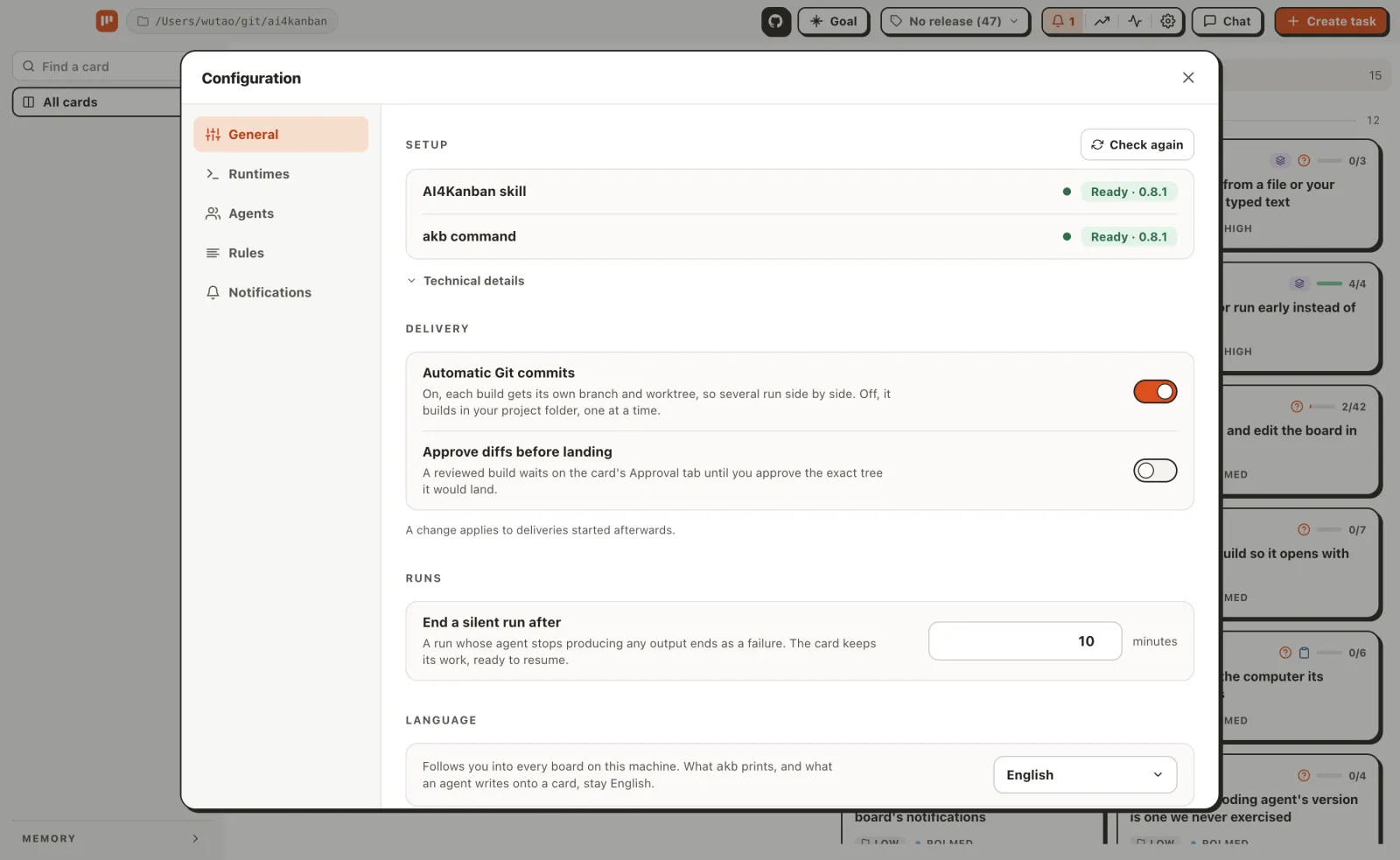
Task: Open the trending chart icon
Action: [1102, 21]
